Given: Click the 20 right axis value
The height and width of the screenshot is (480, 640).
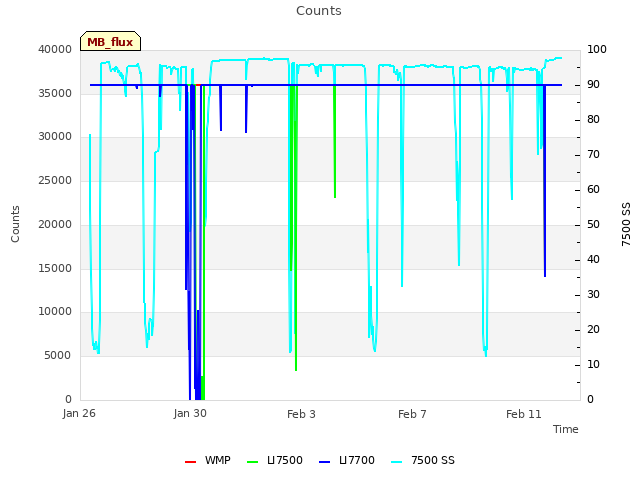Looking at the screenshot, I should (593, 329).
